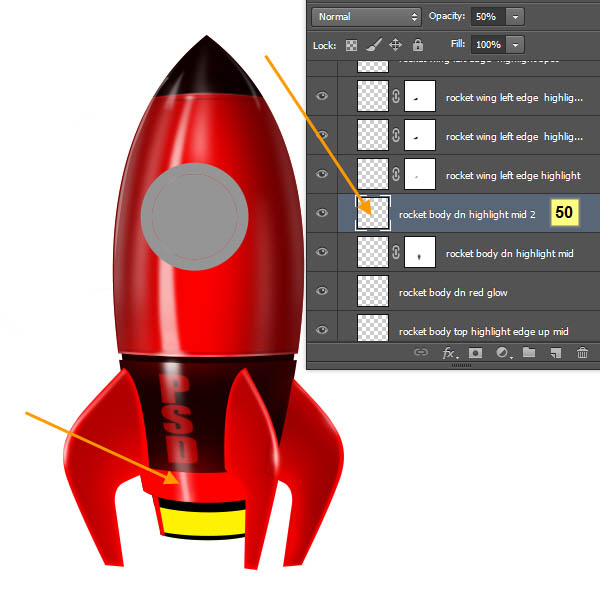Create a new layer group
The image size is (600, 600).
tap(529, 353)
